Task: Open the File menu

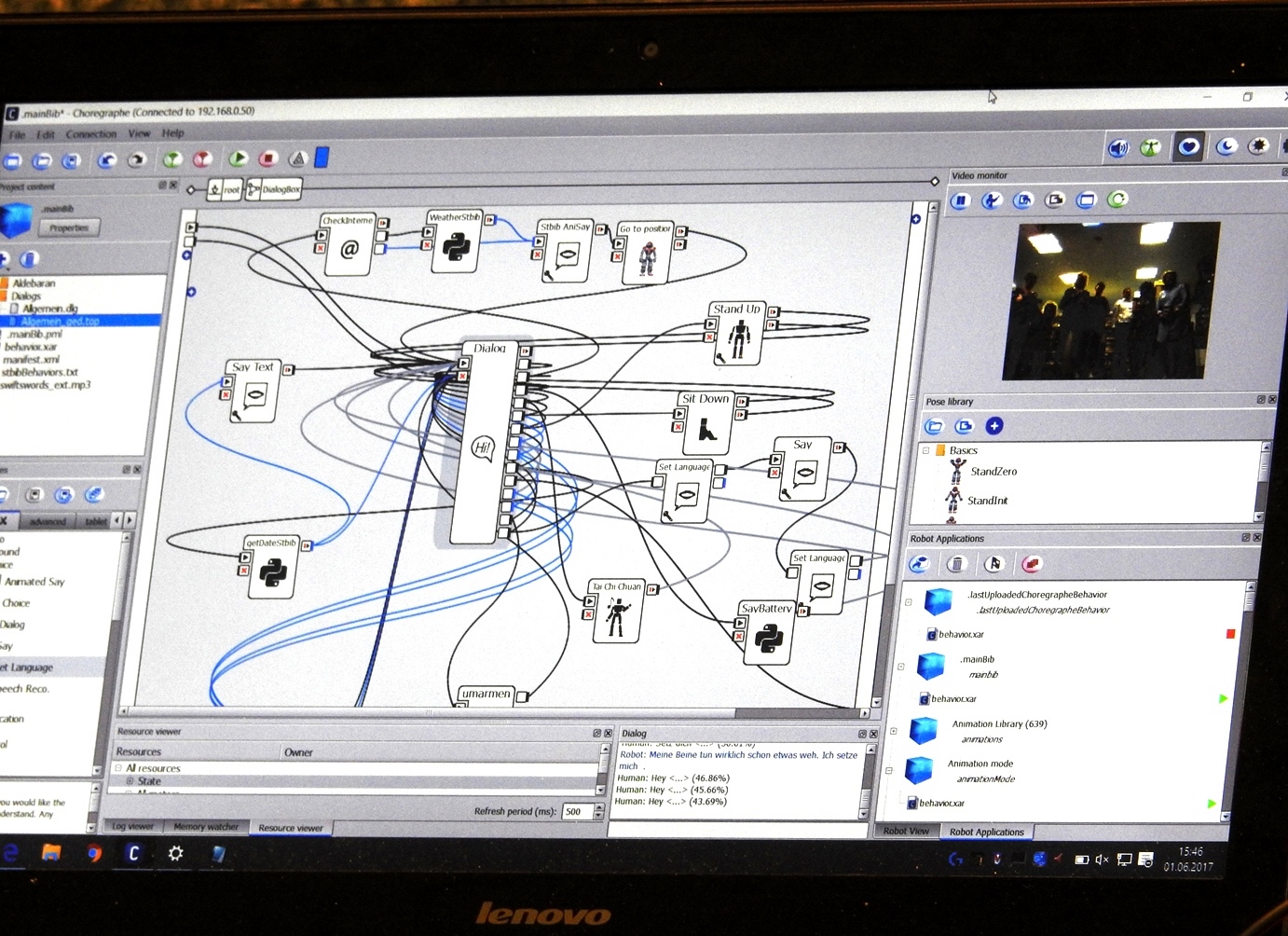Action: pos(17,135)
